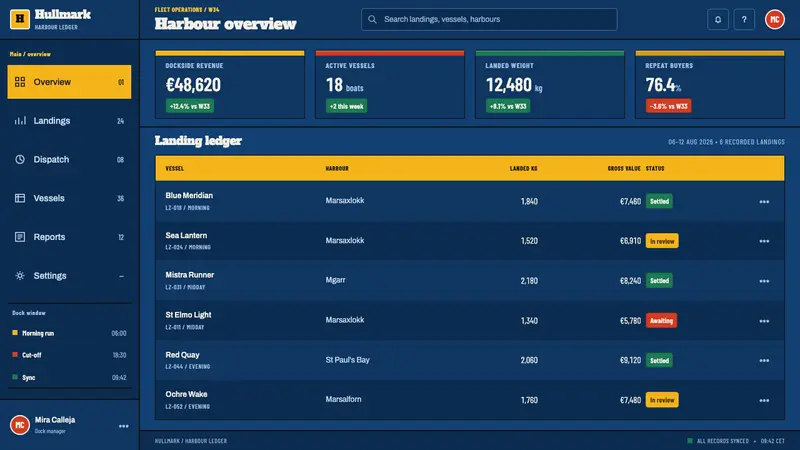Select the Settings sun-gear icon
800x450 pixels.
[x=20, y=276]
